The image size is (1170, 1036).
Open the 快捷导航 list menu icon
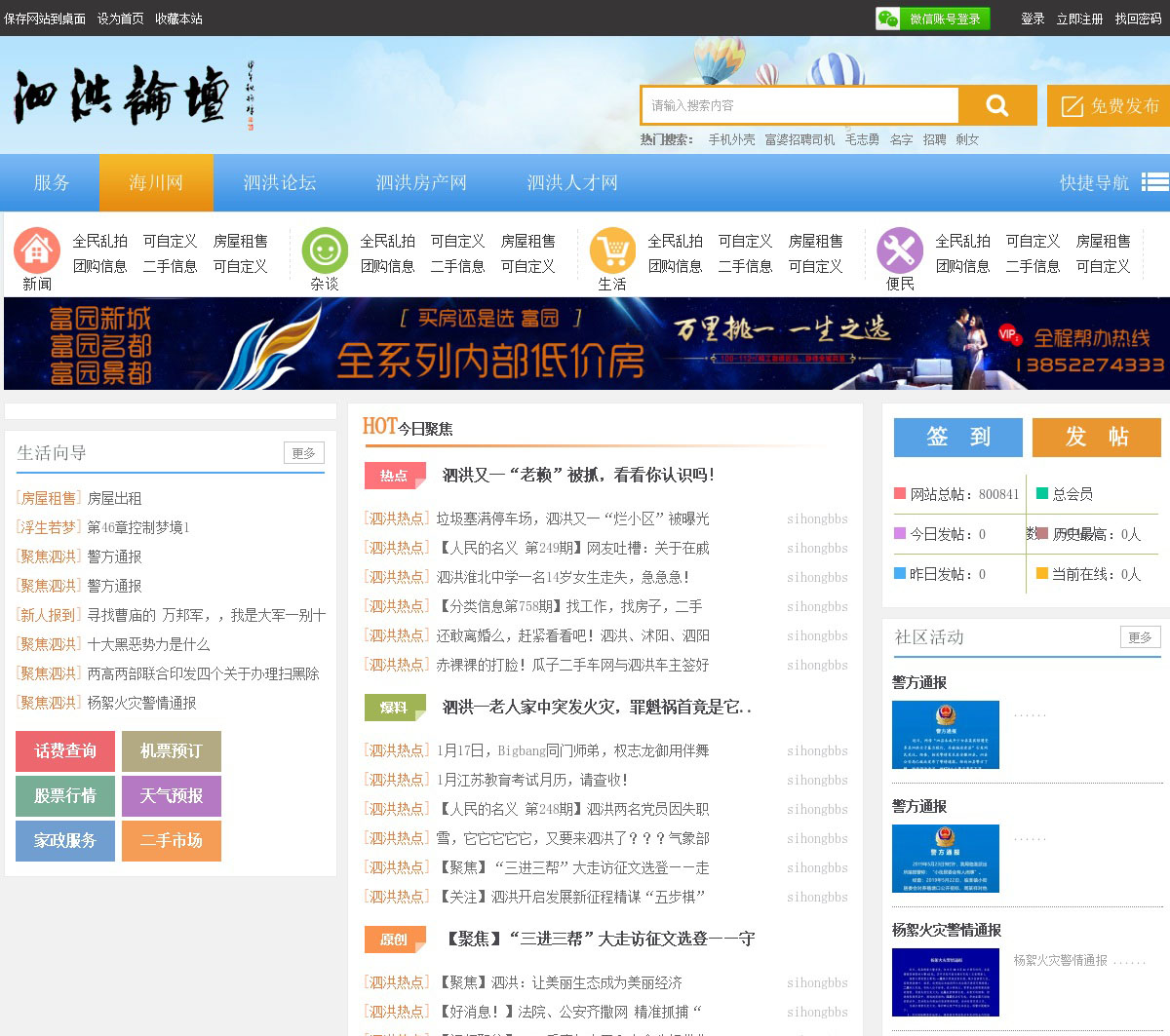pyautogui.click(x=1154, y=182)
